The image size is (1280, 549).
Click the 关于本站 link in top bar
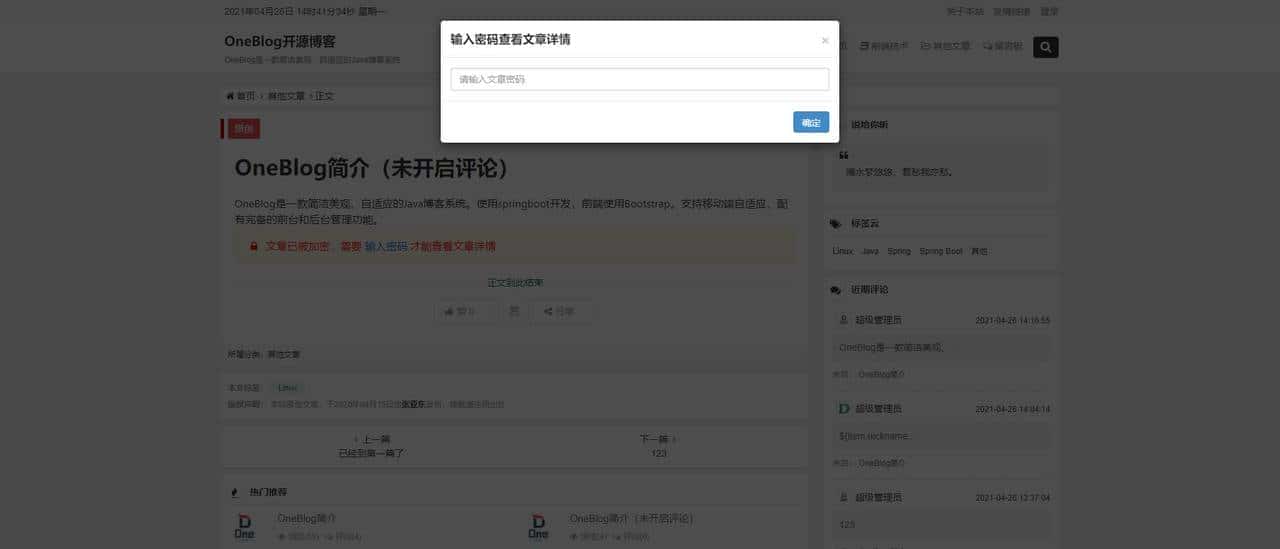[x=965, y=12]
